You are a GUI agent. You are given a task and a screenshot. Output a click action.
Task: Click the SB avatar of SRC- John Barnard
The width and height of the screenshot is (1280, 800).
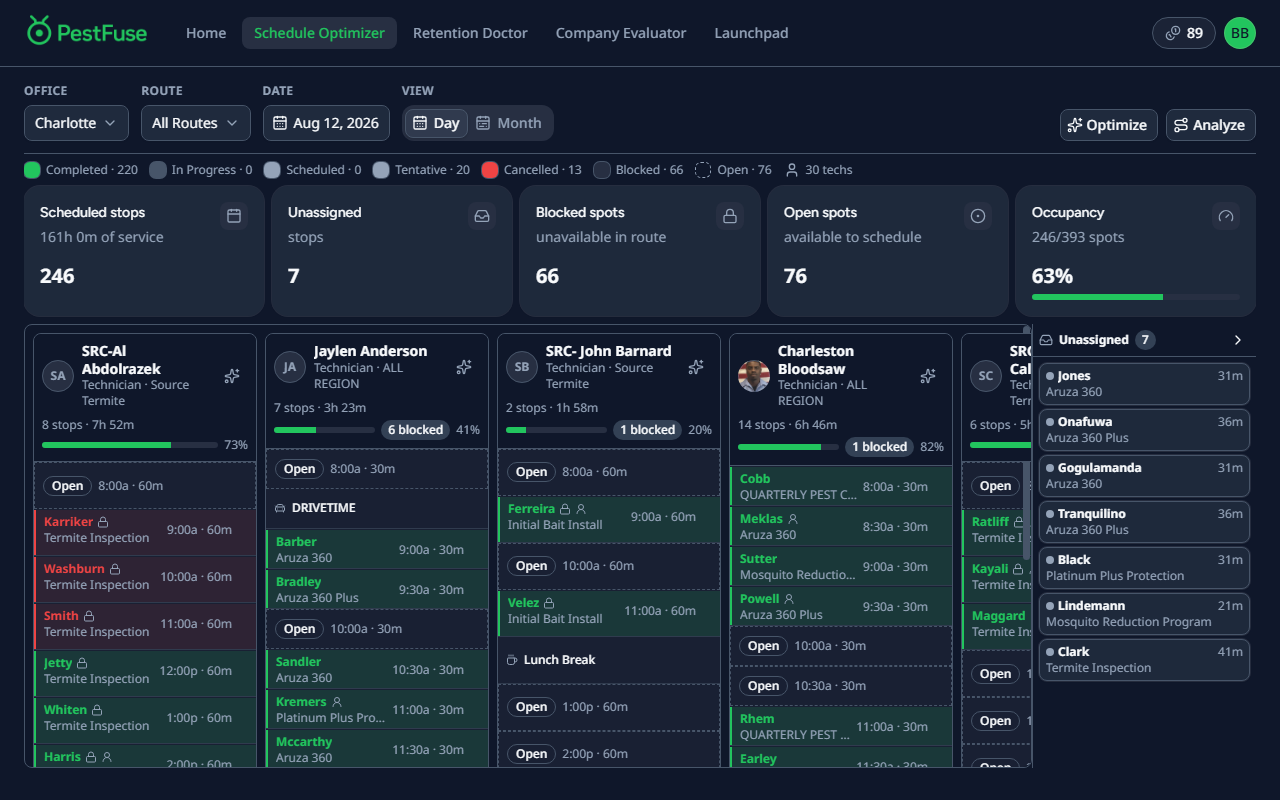522,367
